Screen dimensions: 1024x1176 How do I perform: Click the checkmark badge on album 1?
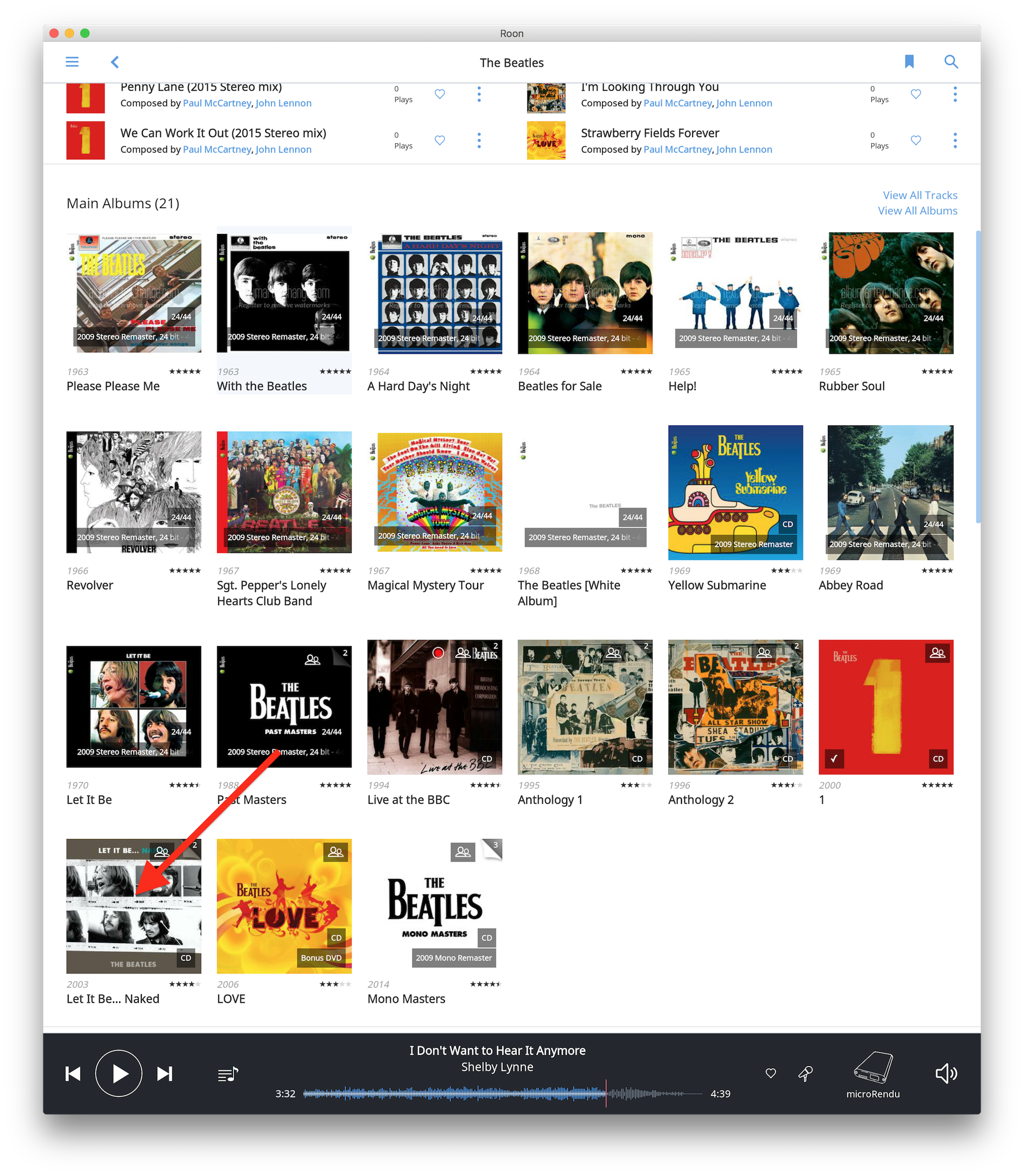tap(834, 759)
